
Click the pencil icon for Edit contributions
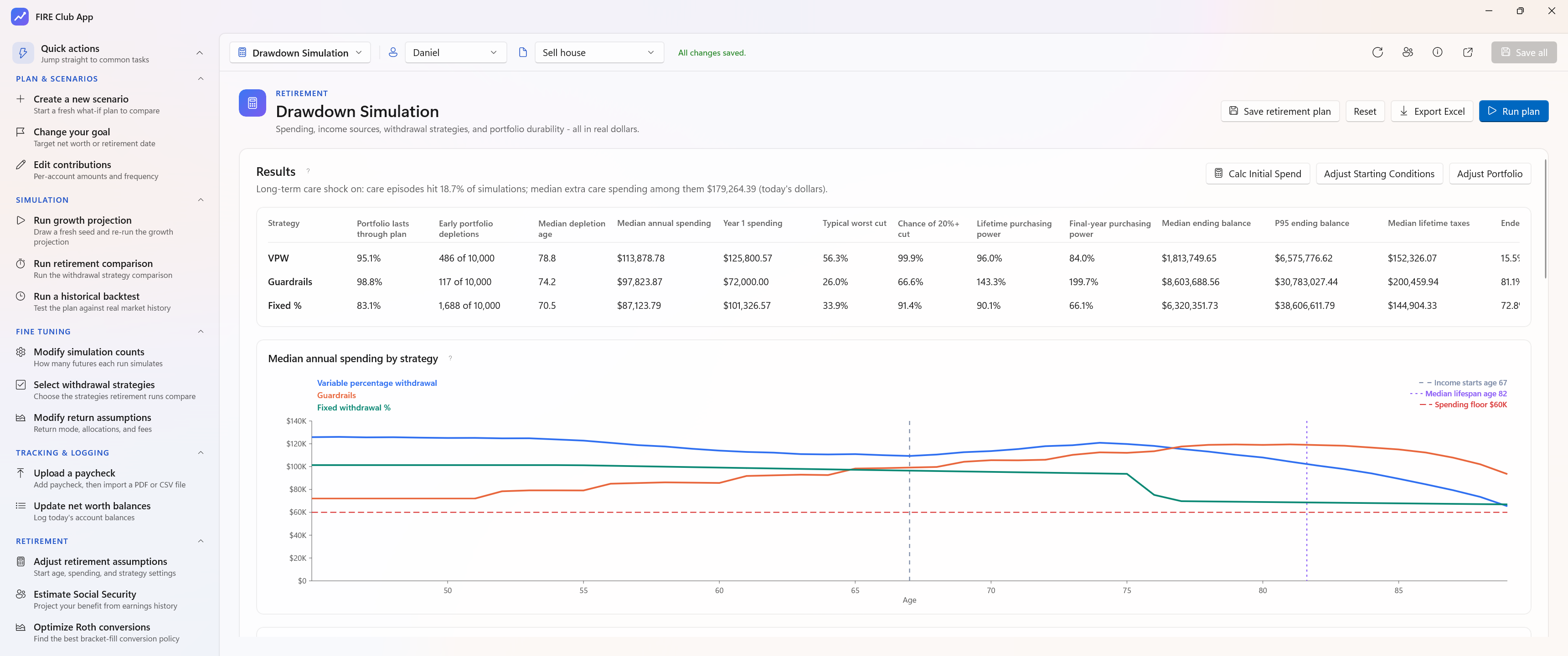click(21, 164)
